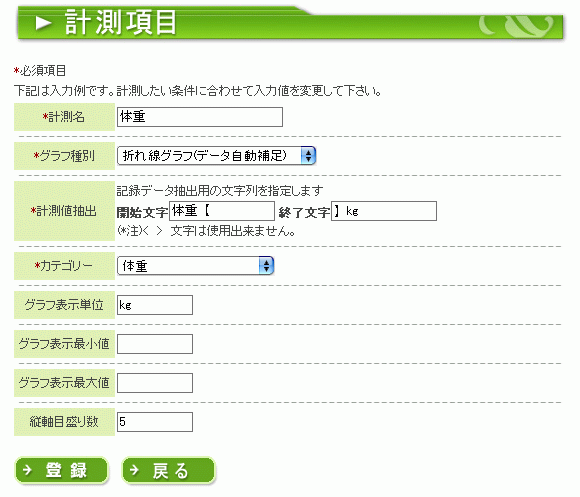Open the カテゴリー dropdown showing 体重
The height and width of the screenshot is (497, 580).
coord(195,266)
